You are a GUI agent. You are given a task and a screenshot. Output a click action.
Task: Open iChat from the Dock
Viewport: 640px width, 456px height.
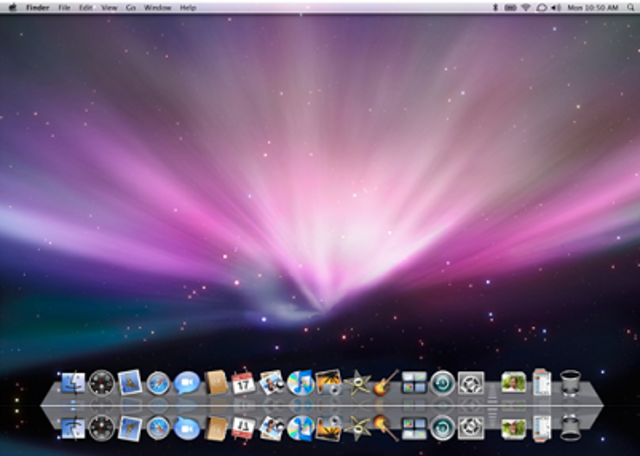pos(187,383)
